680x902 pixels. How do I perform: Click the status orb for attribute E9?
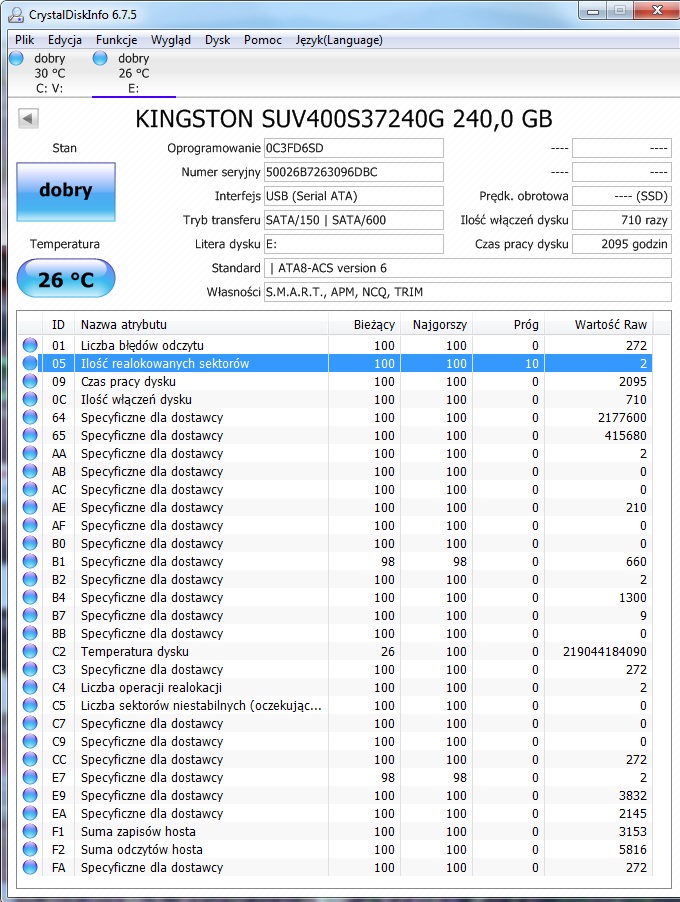click(30, 795)
